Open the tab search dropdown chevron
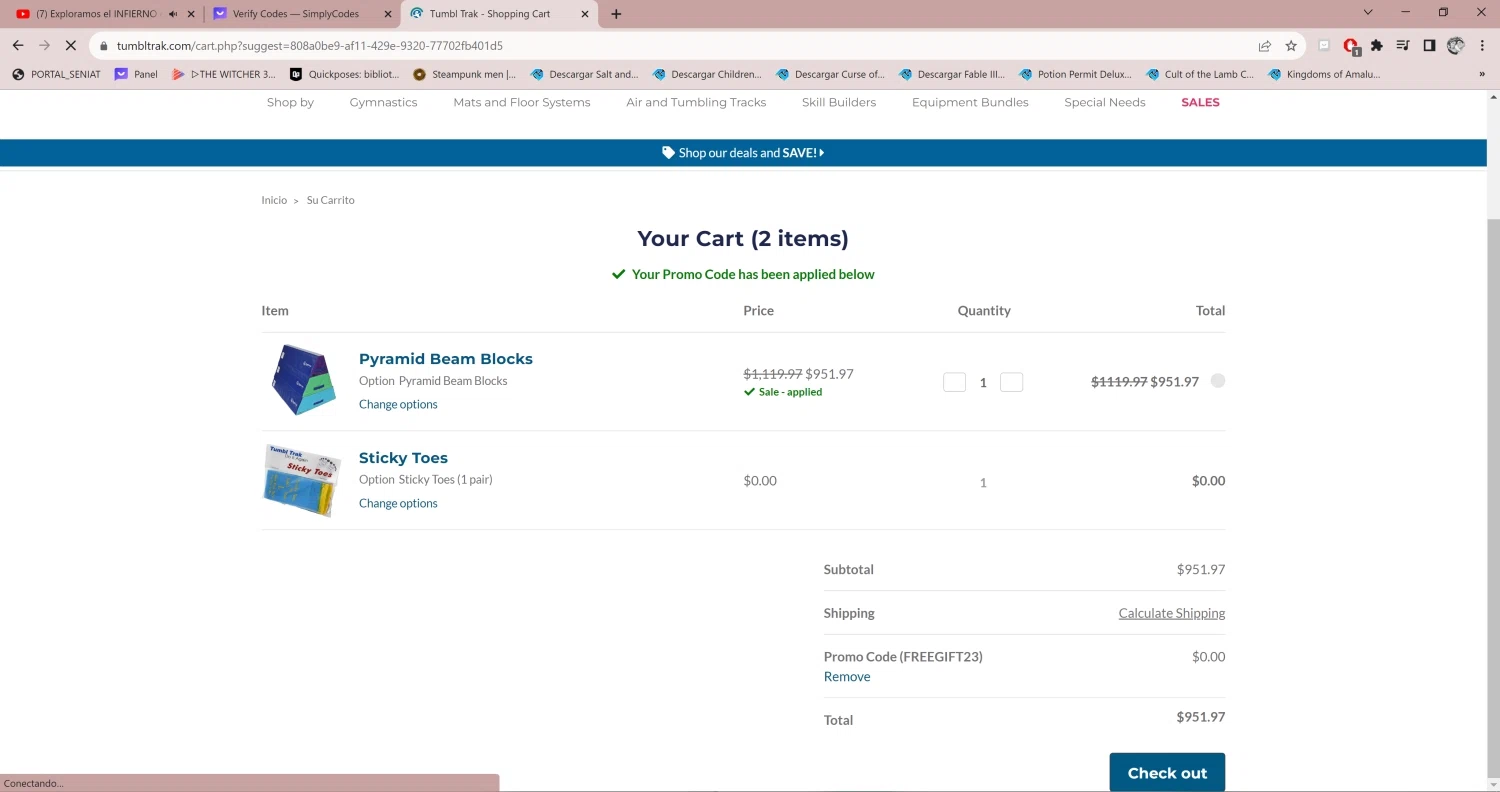The image size is (1500, 792). point(1368,12)
